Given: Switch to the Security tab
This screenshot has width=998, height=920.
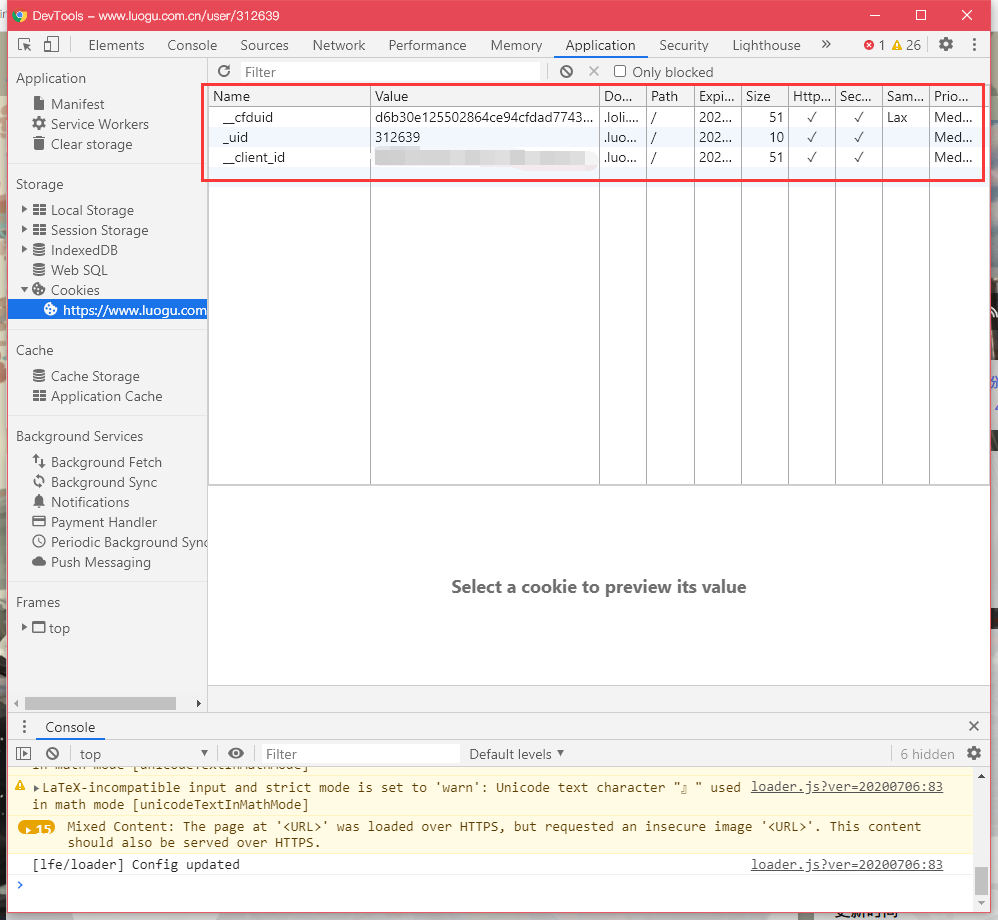Looking at the screenshot, I should [684, 45].
